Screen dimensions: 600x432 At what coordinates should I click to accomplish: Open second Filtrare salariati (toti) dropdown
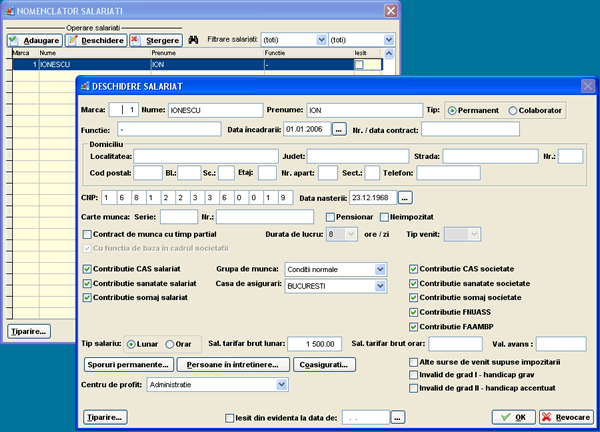point(389,40)
